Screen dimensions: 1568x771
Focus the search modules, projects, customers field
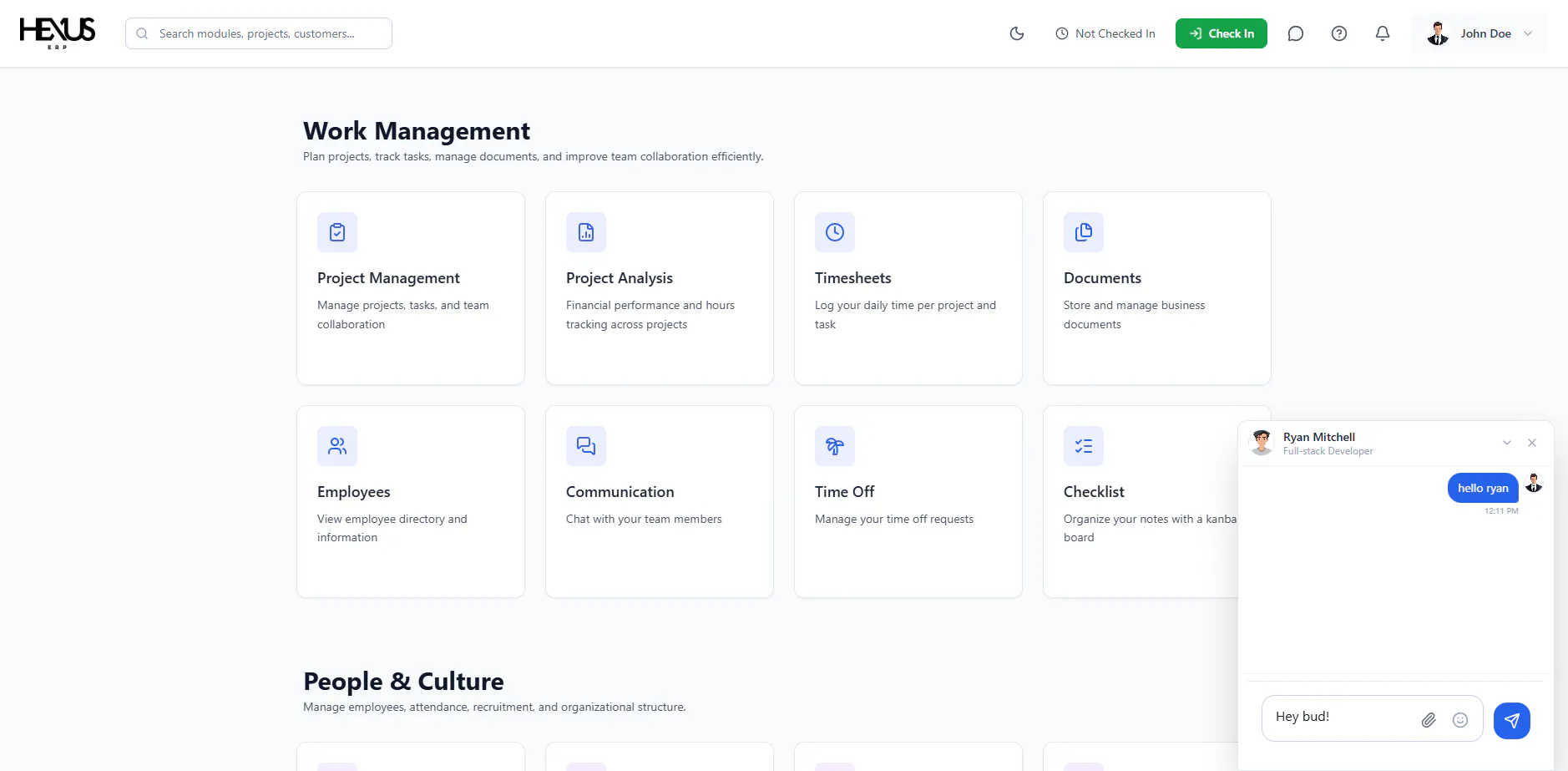(x=259, y=33)
